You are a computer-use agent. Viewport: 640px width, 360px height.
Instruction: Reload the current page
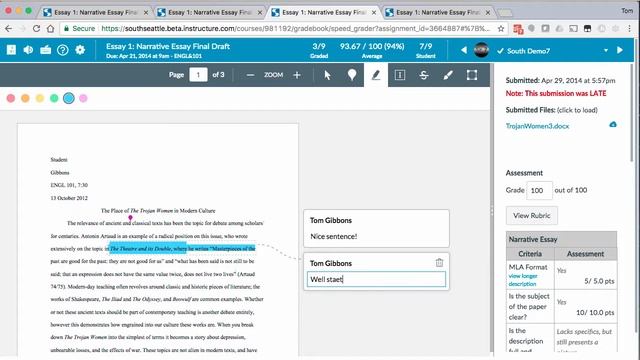click(x=36, y=29)
